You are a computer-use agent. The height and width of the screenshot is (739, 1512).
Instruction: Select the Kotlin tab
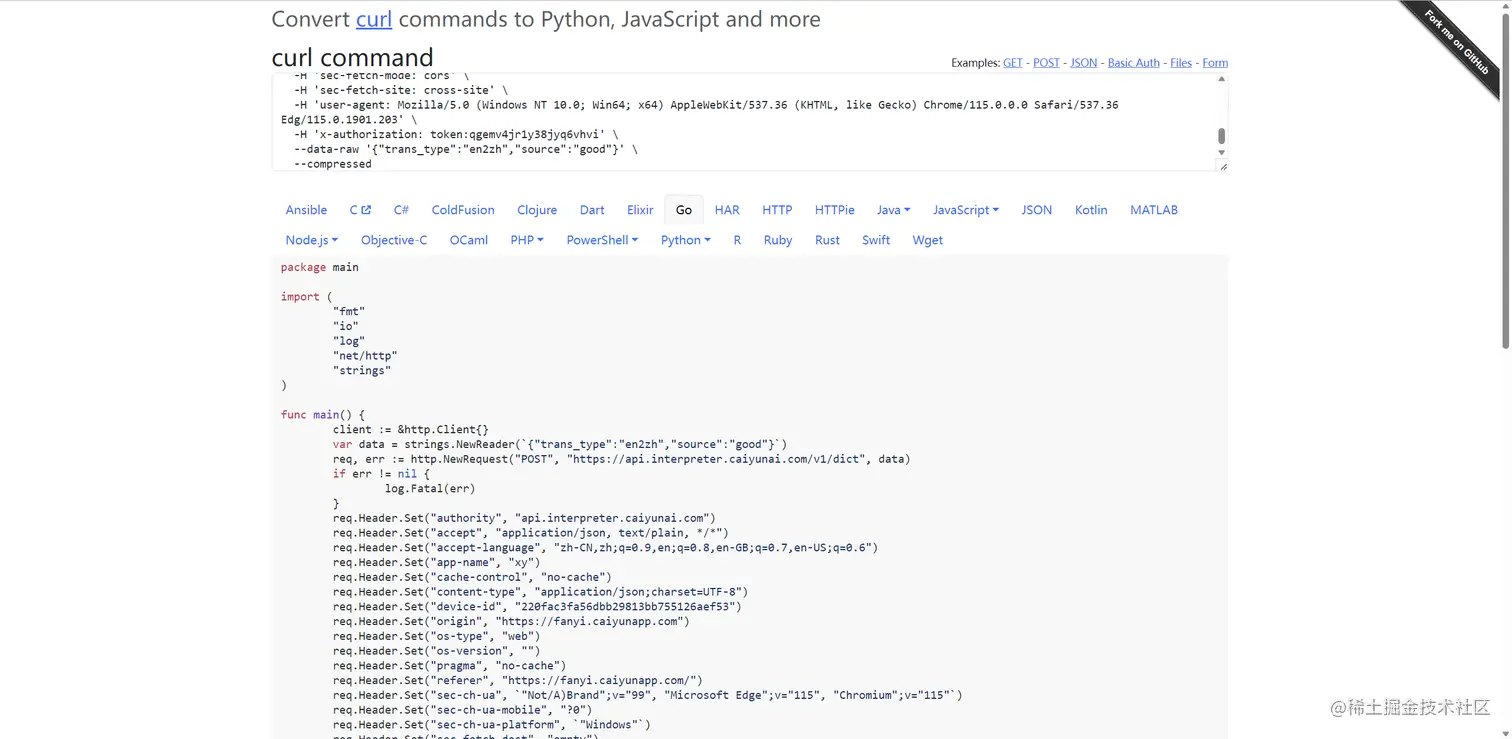[1091, 210]
